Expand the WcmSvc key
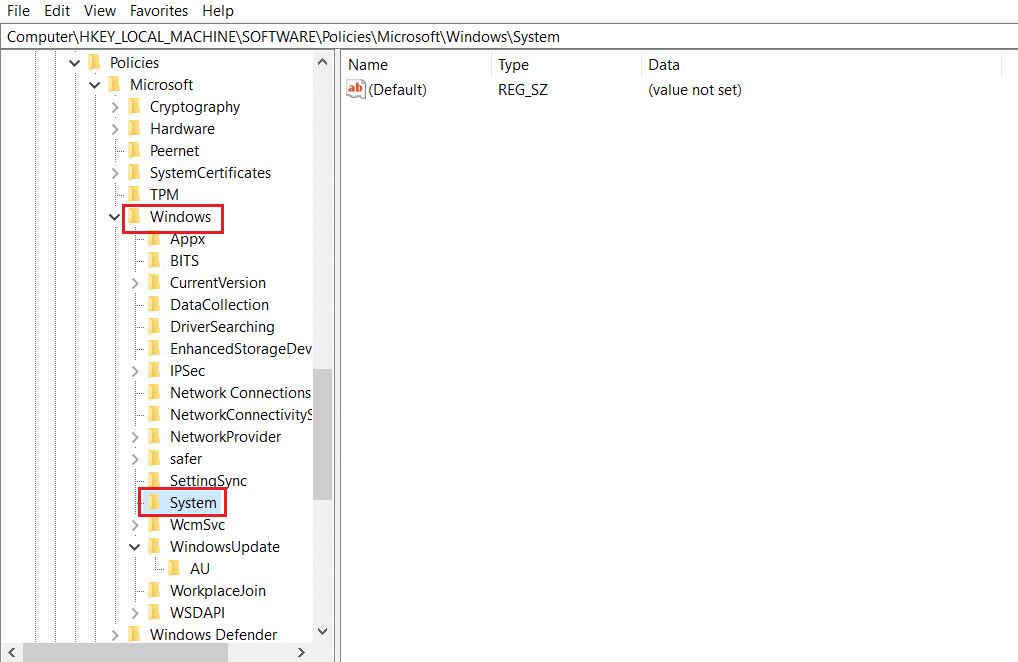Image resolution: width=1018 pixels, height=662 pixels. (x=135, y=525)
